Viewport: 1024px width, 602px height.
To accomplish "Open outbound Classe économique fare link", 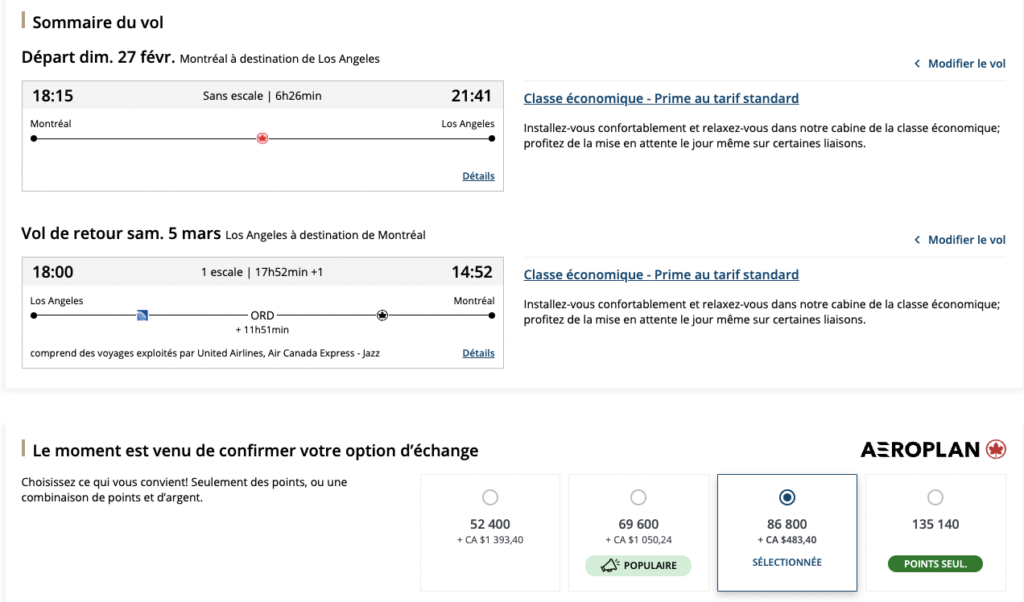I will click(x=661, y=99).
